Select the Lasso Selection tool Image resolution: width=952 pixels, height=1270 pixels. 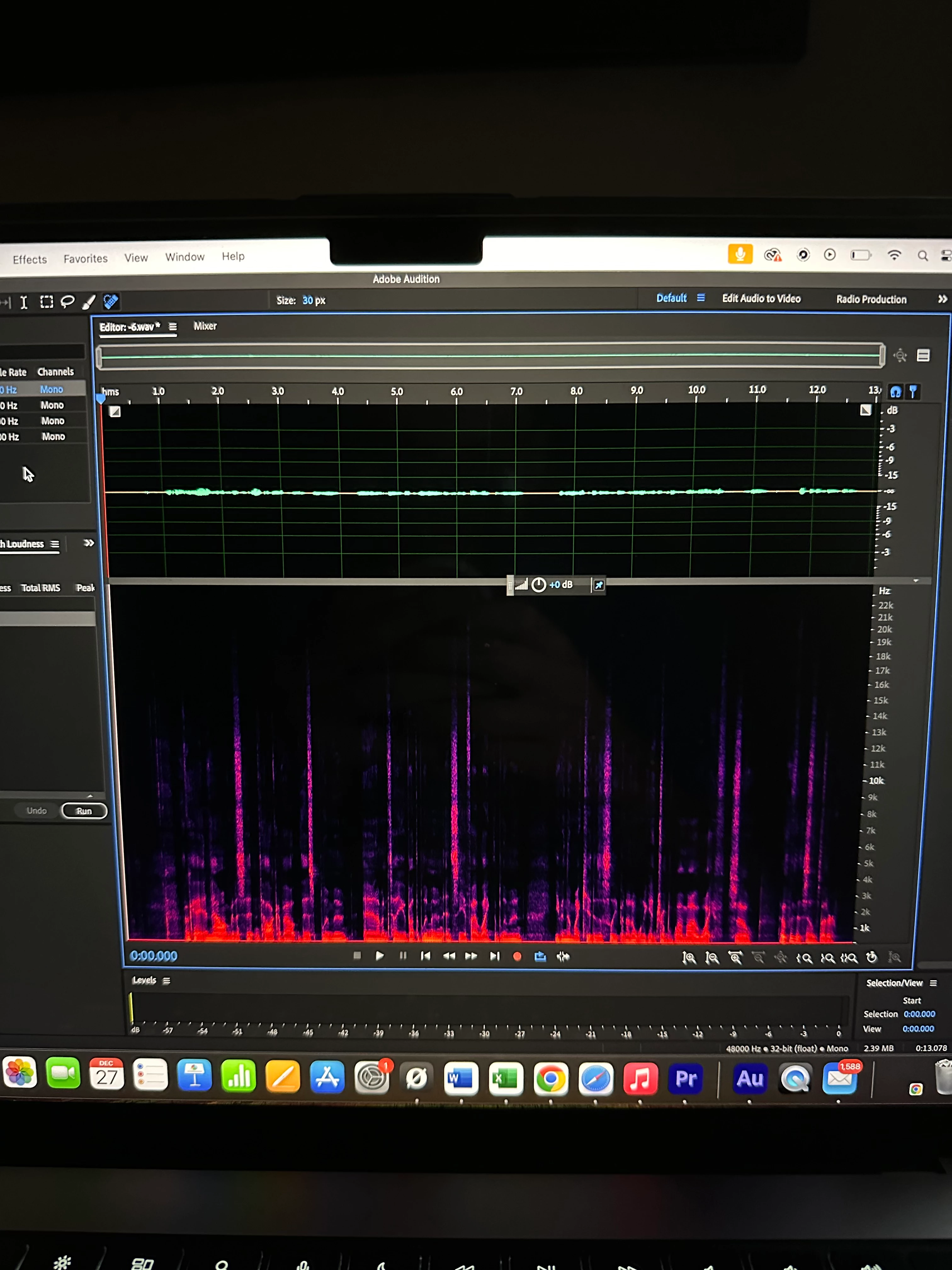click(68, 301)
